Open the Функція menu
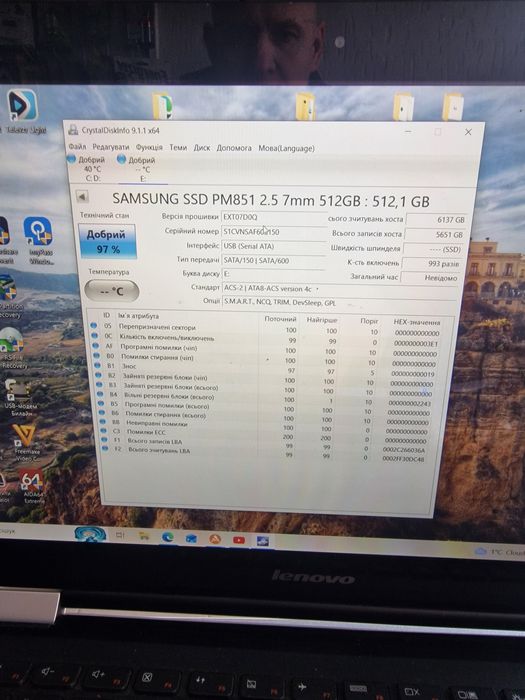This screenshot has height=700, width=525. [149, 147]
